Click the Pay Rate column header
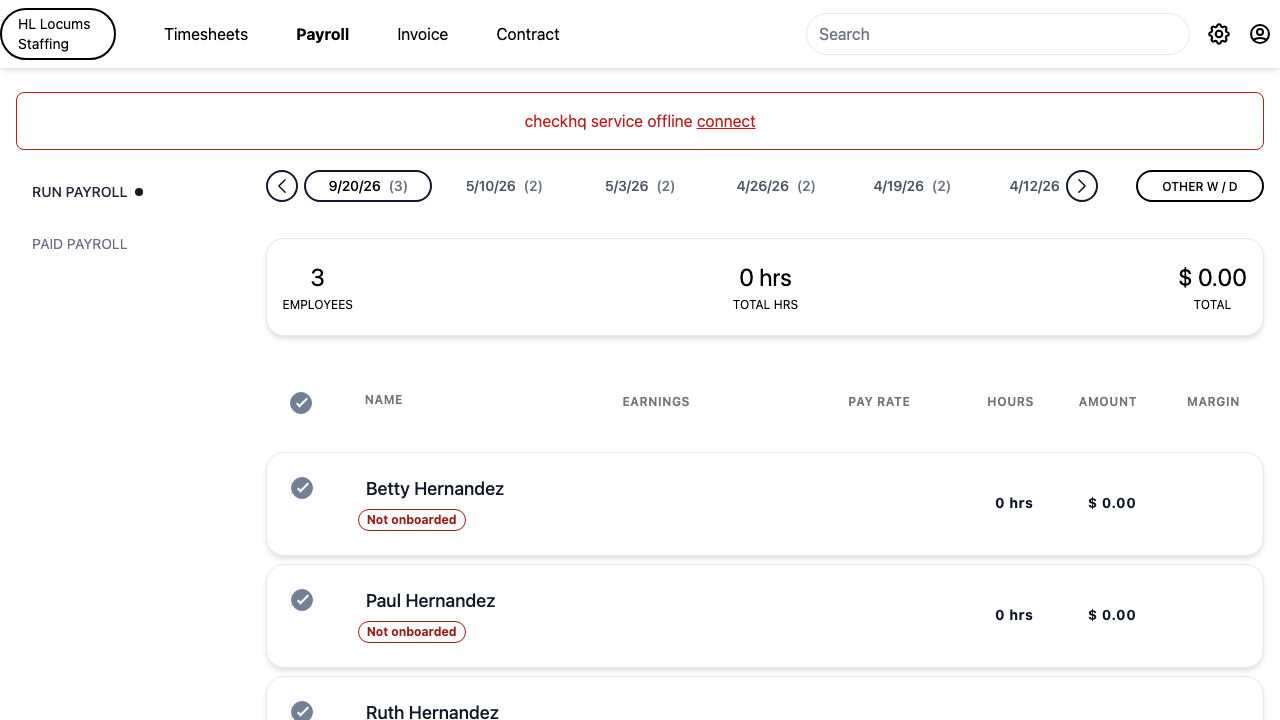This screenshot has height=720, width=1280. 879,402
